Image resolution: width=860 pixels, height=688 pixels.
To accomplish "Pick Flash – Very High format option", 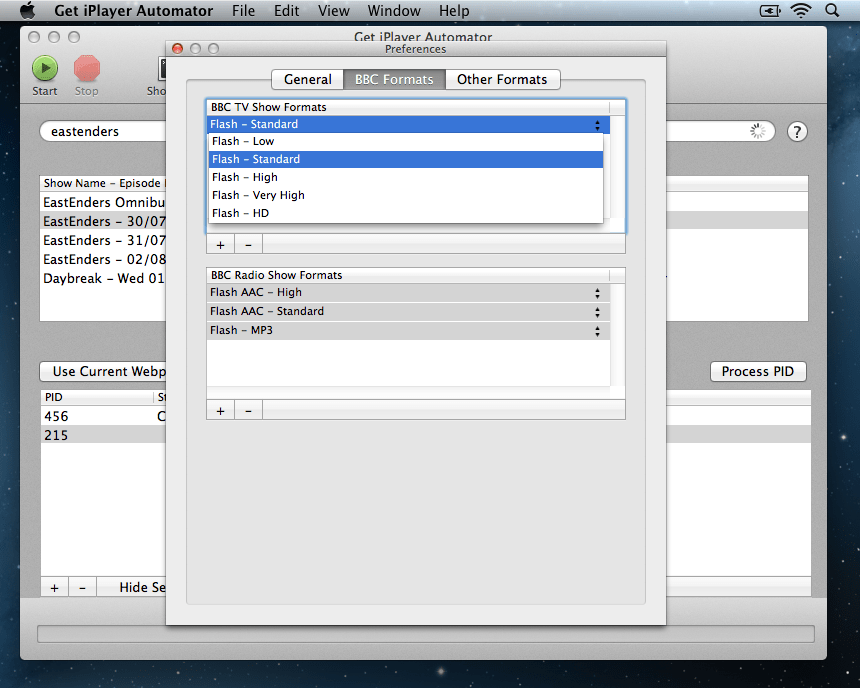I will tap(405, 195).
